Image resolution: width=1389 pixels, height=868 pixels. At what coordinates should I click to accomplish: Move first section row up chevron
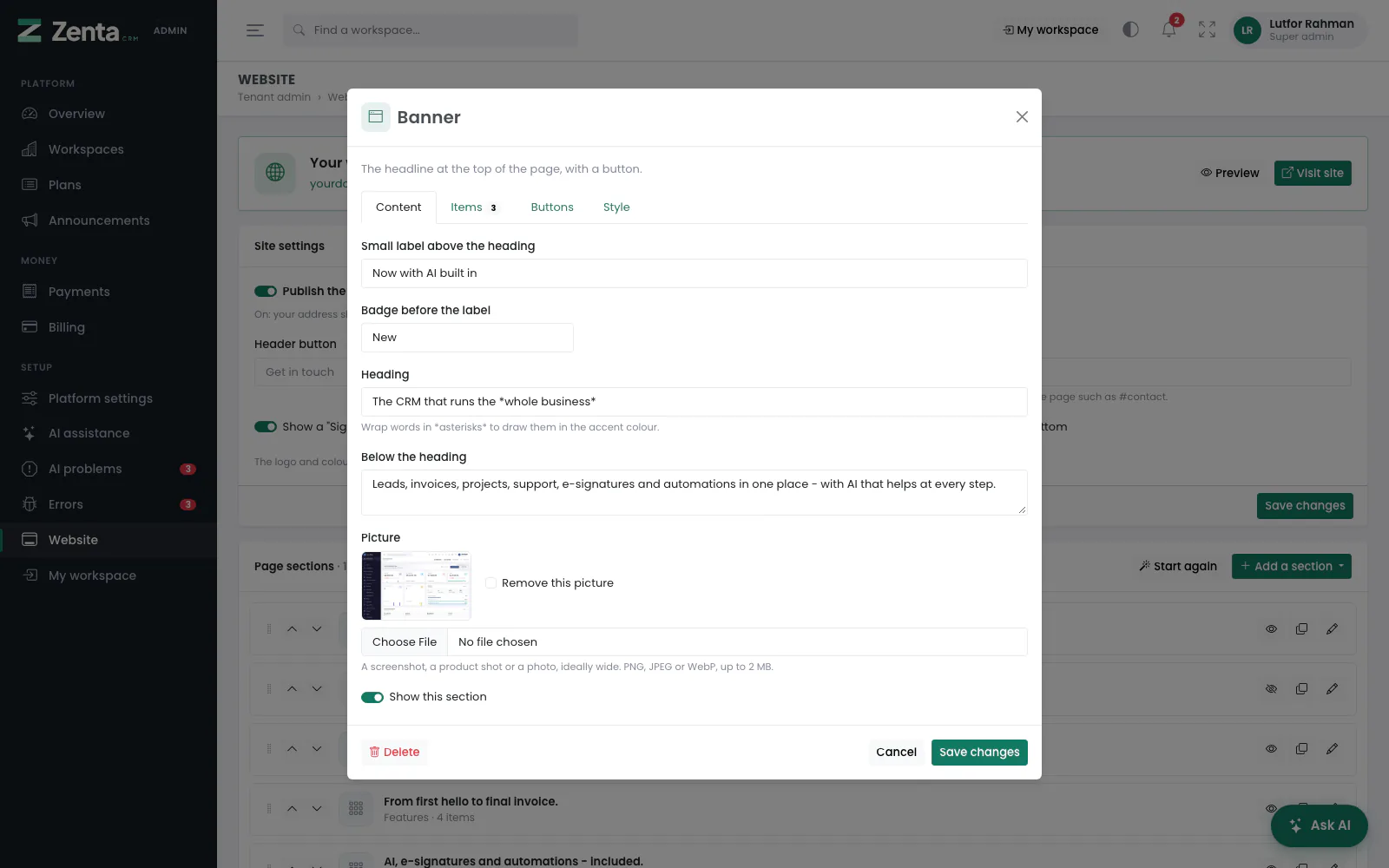tap(292, 629)
